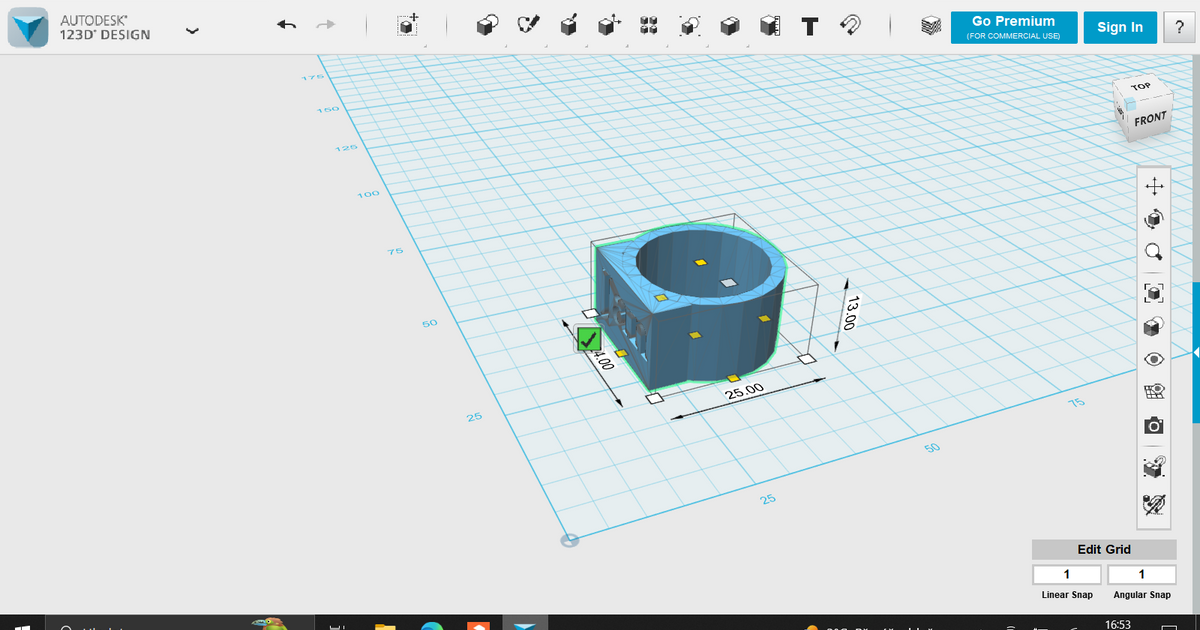Viewport: 1200px width, 630px height.
Task: Open the Materials panel icon
Action: click(931, 27)
